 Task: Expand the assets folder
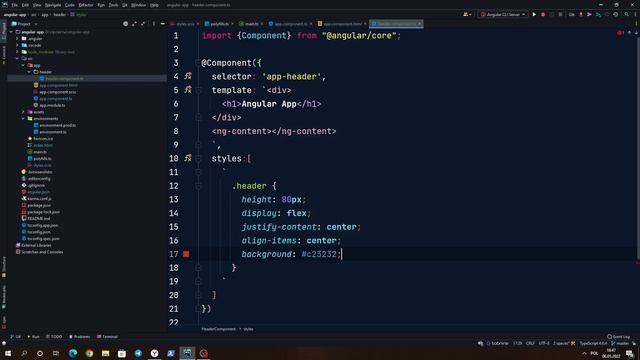(23, 112)
